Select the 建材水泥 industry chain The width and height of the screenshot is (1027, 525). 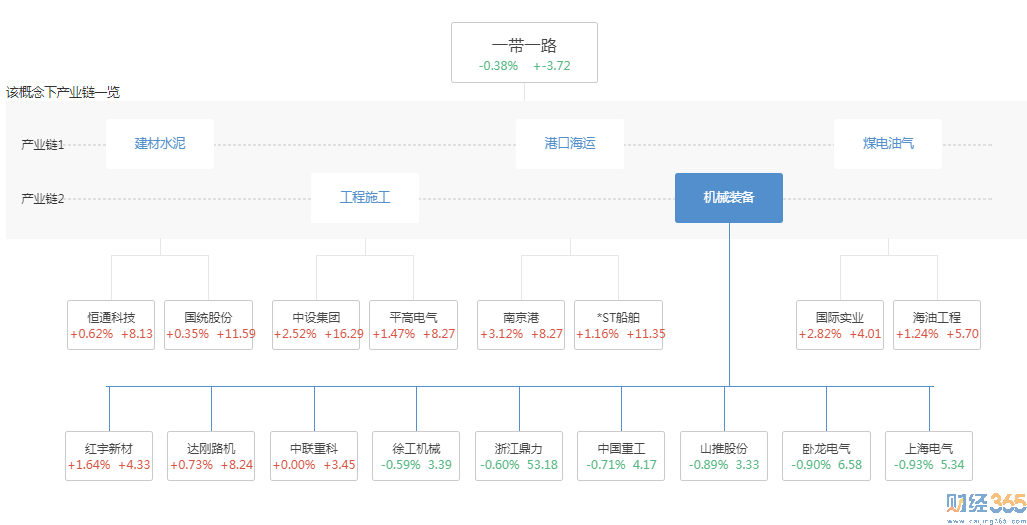click(160, 144)
